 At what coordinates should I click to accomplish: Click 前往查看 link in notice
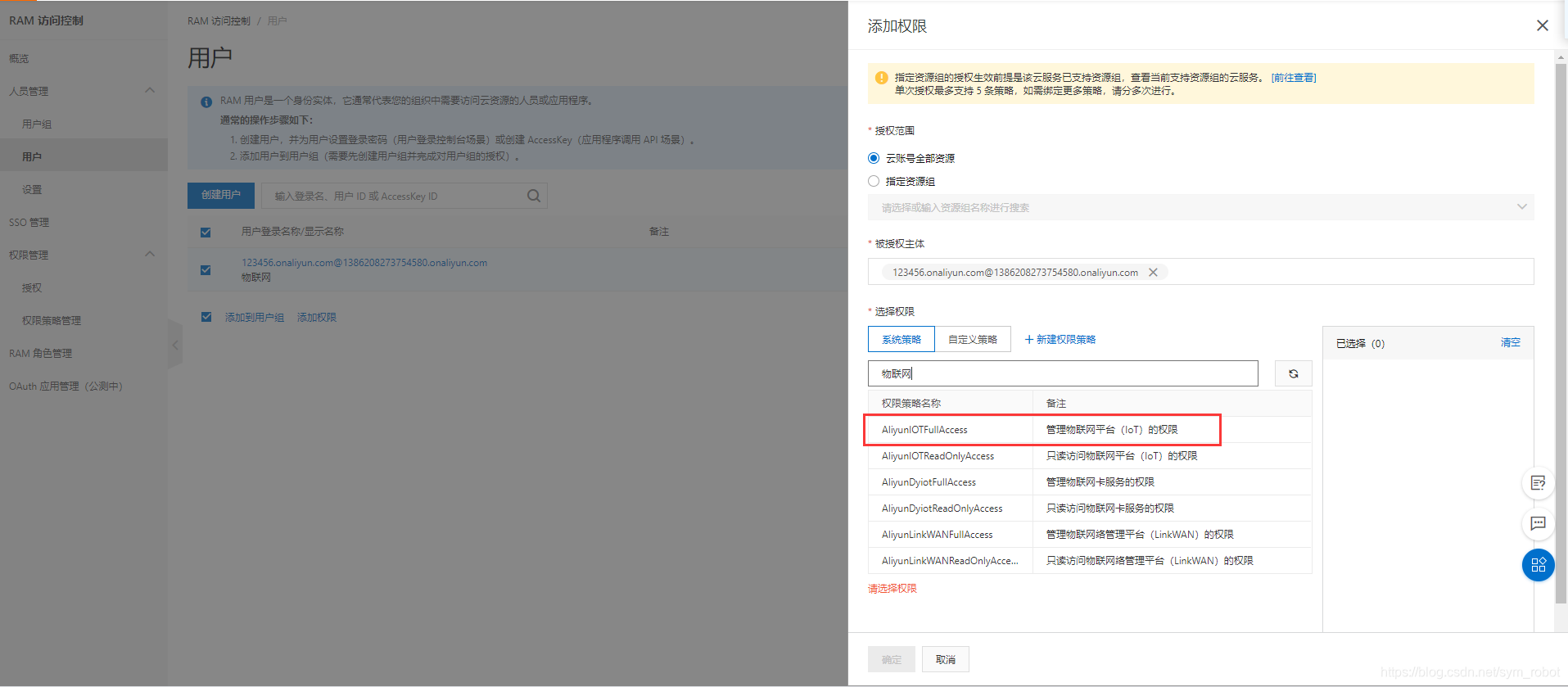1294,78
